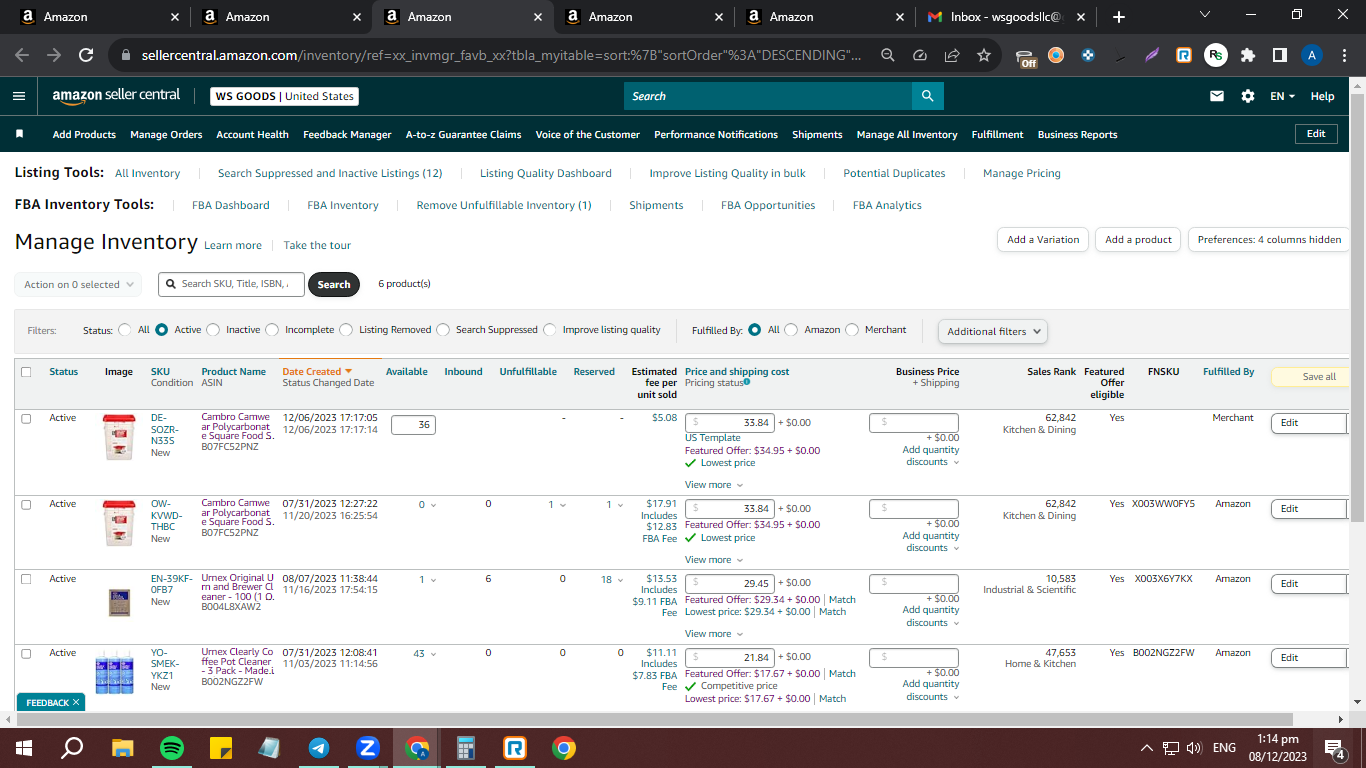Screen dimensions: 1366x768
Task: Close the Feedback tab with its X
Action: tap(76, 703)
